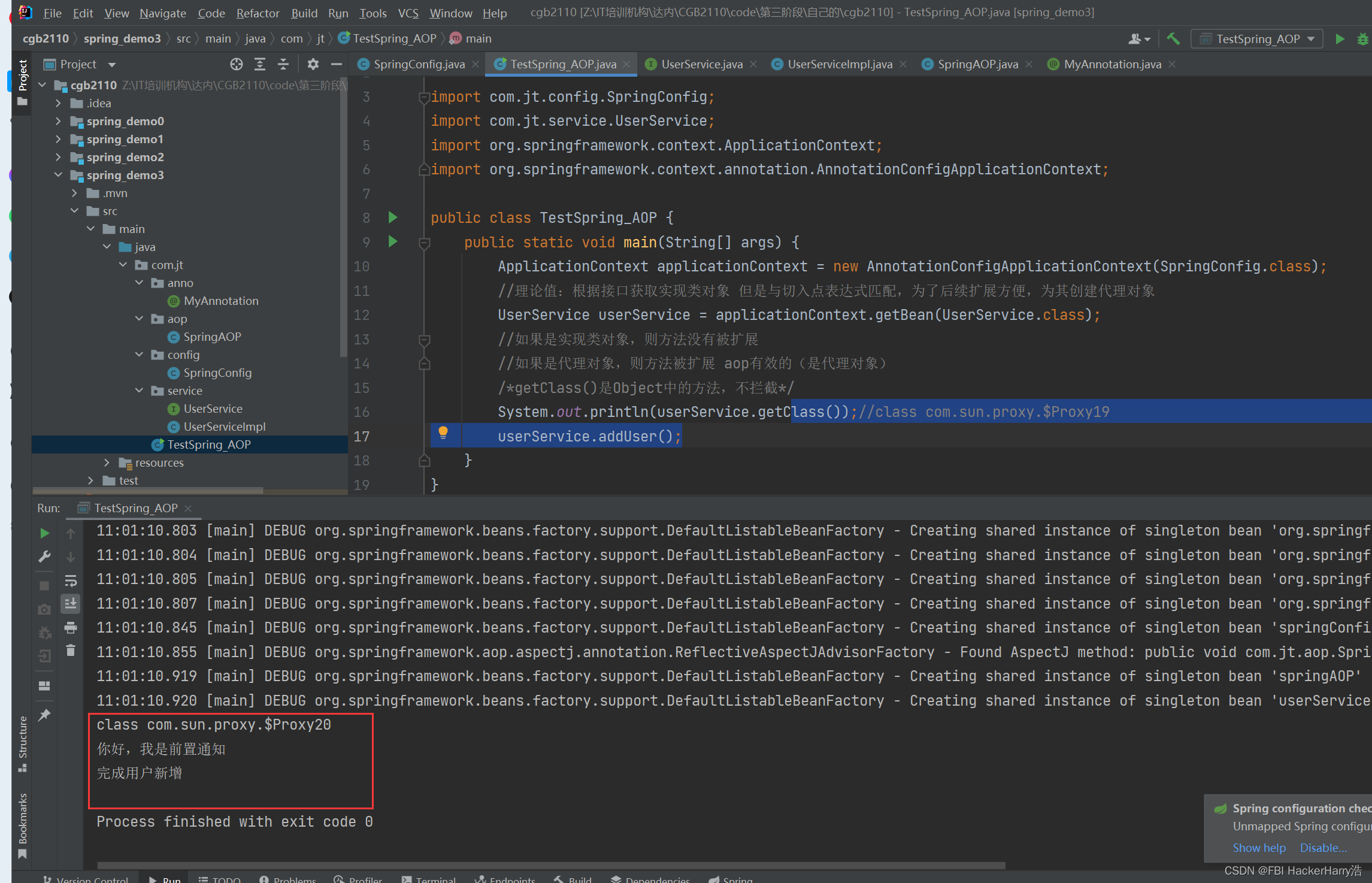This screenshot has height=883, width=1372.
Task: Click the Debug bug icon
Action: 1362,39
